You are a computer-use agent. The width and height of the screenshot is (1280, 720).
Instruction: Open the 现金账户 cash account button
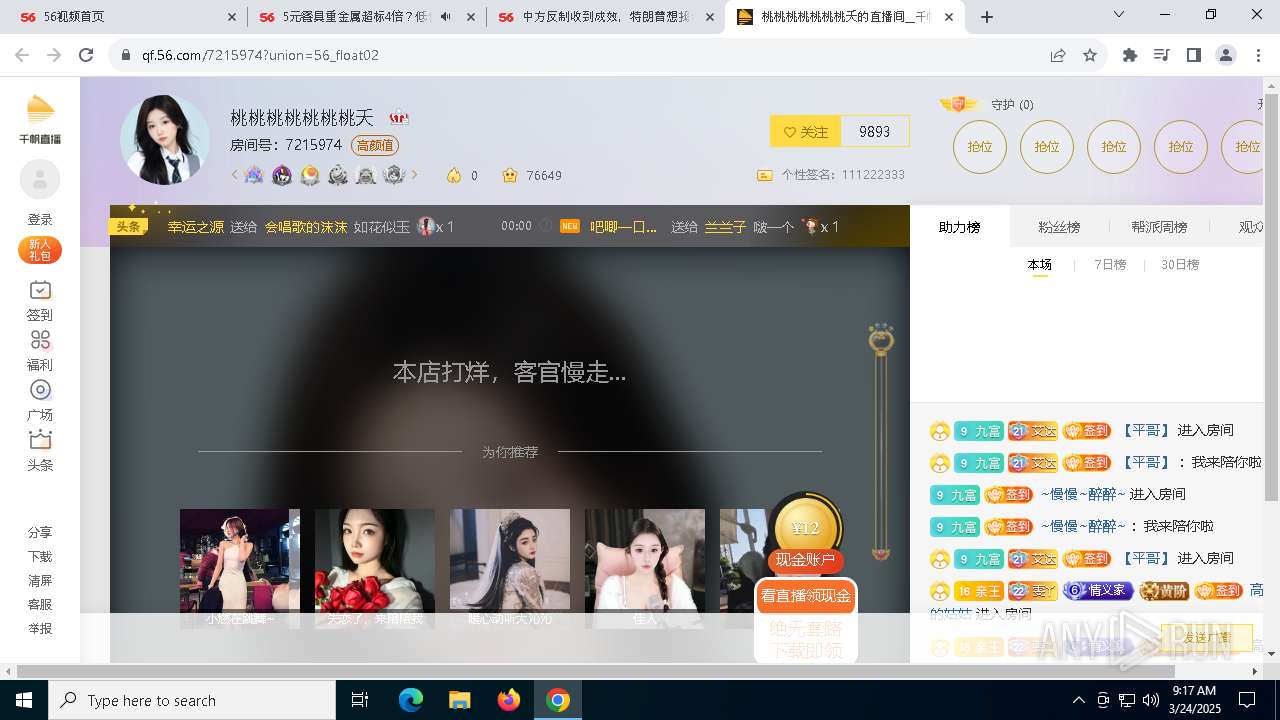click(x=805, y=560)
